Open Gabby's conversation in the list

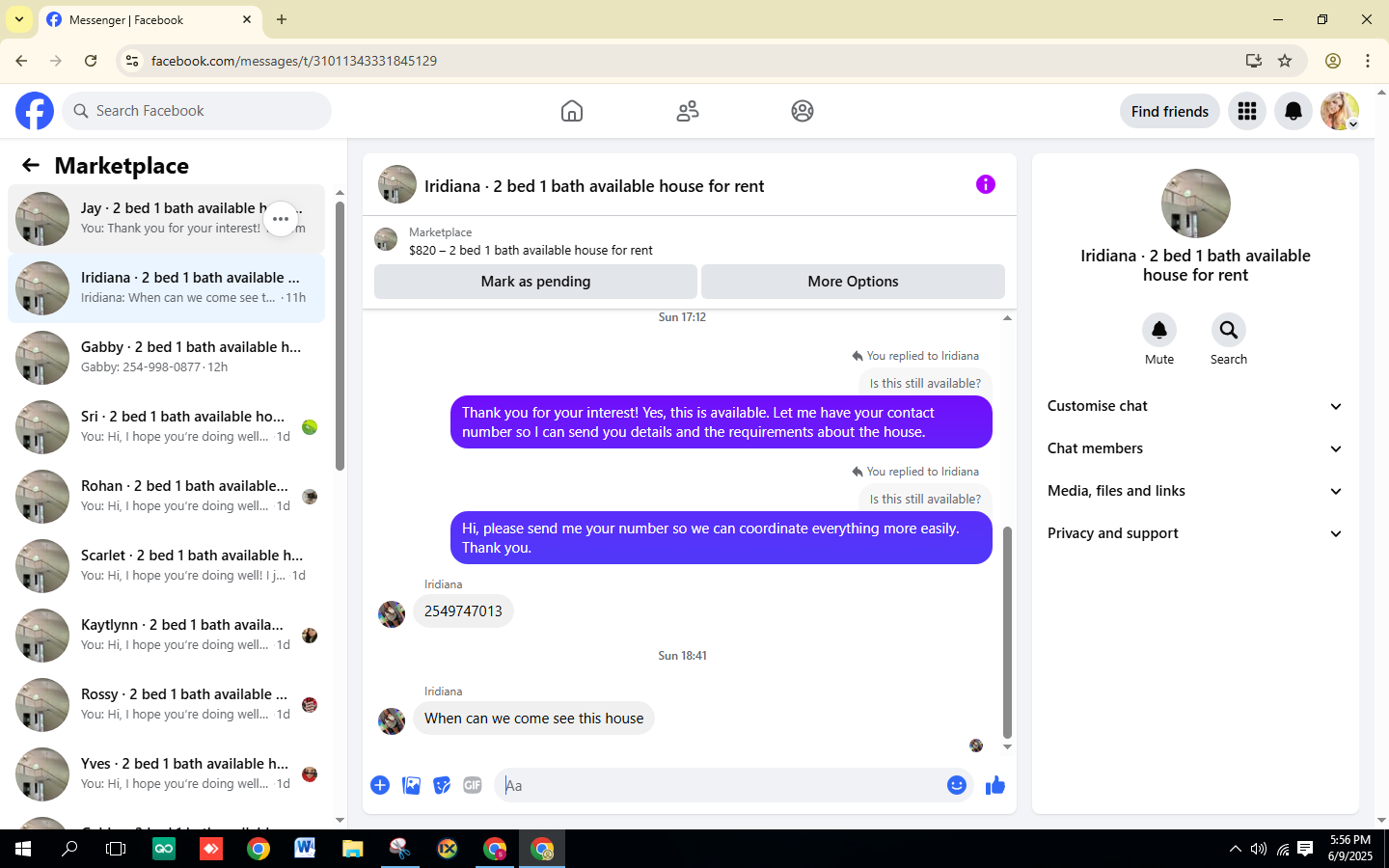click(x=166, y=358)
